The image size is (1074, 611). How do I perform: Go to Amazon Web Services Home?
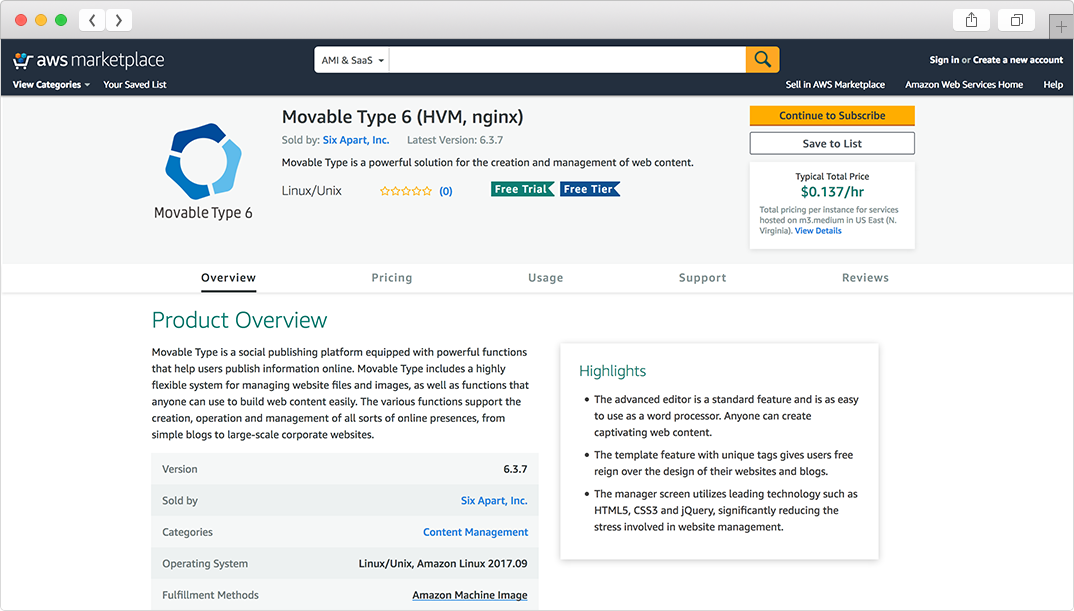pos(964,85)
